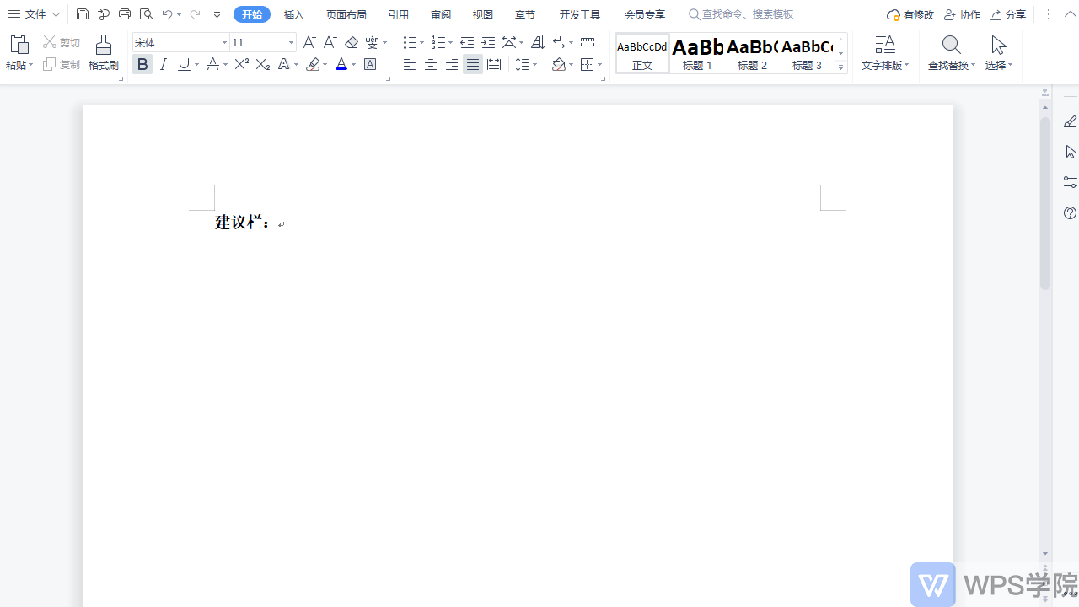This screenshot has height=607, width=1079.
Task: Decrease font size with the smaller A icon
Action: [x=330, y=43]
